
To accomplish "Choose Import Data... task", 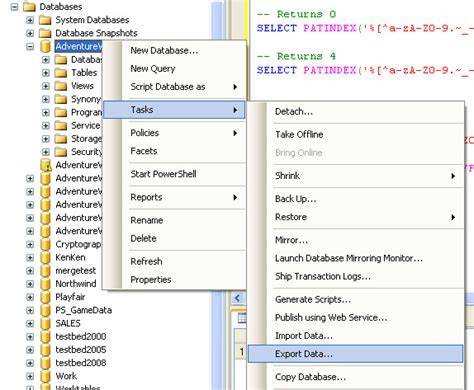I will tap(356, 336).
